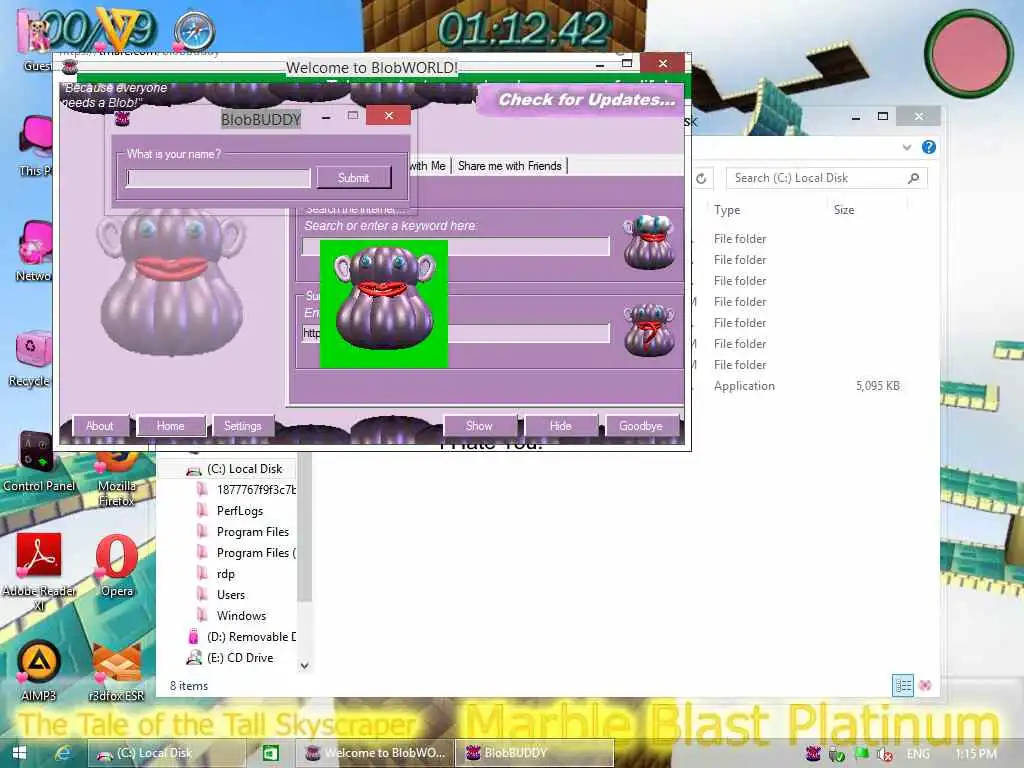This screenshot has width=1024, height=768.
Task: Go to Home in BlobWORLD
Action: tap(170, 426)
